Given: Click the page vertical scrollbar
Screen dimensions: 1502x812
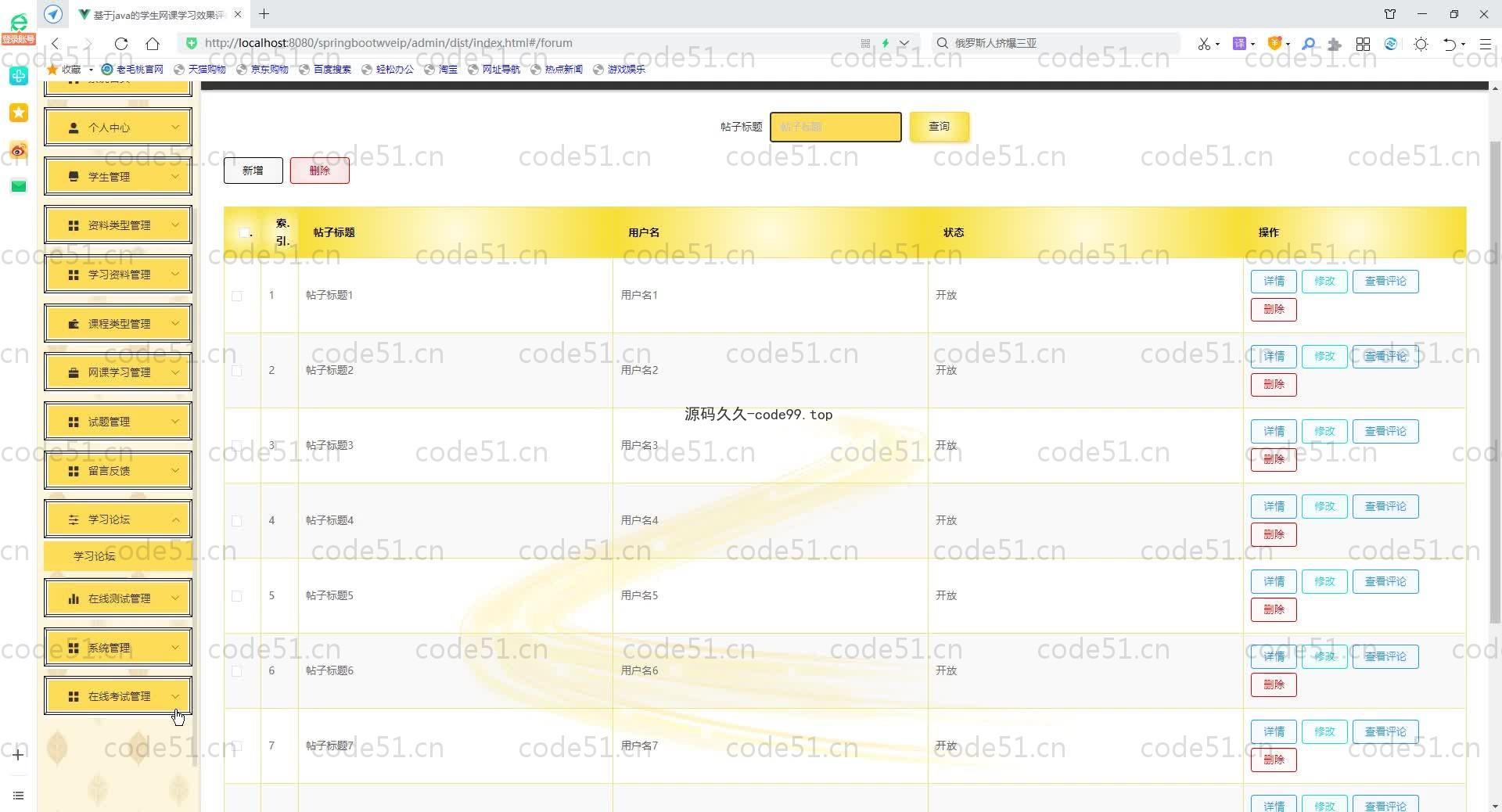Looking at the screenshot, I should click(1495, 382).
